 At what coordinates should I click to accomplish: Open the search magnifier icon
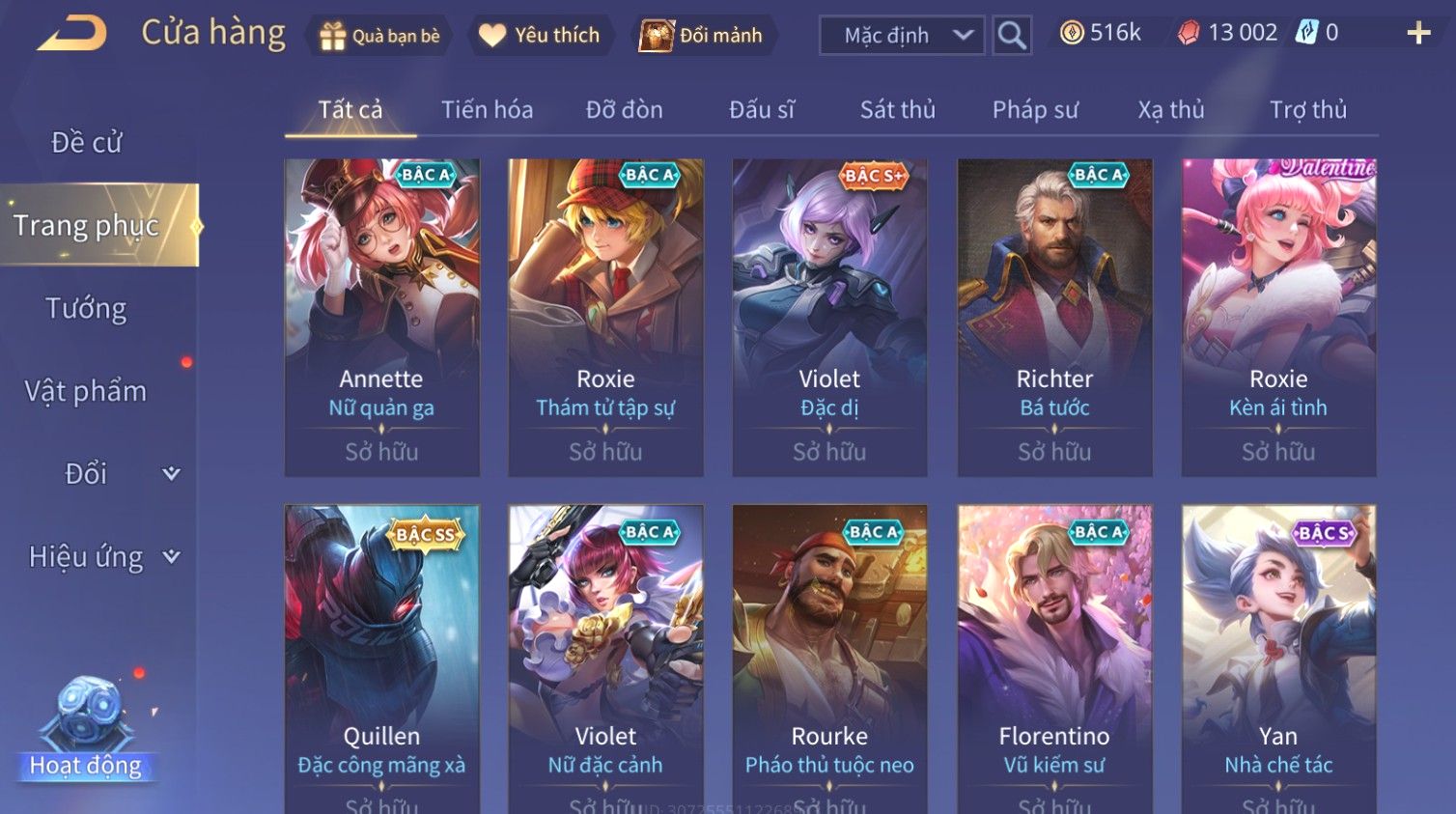point(1012,36)
